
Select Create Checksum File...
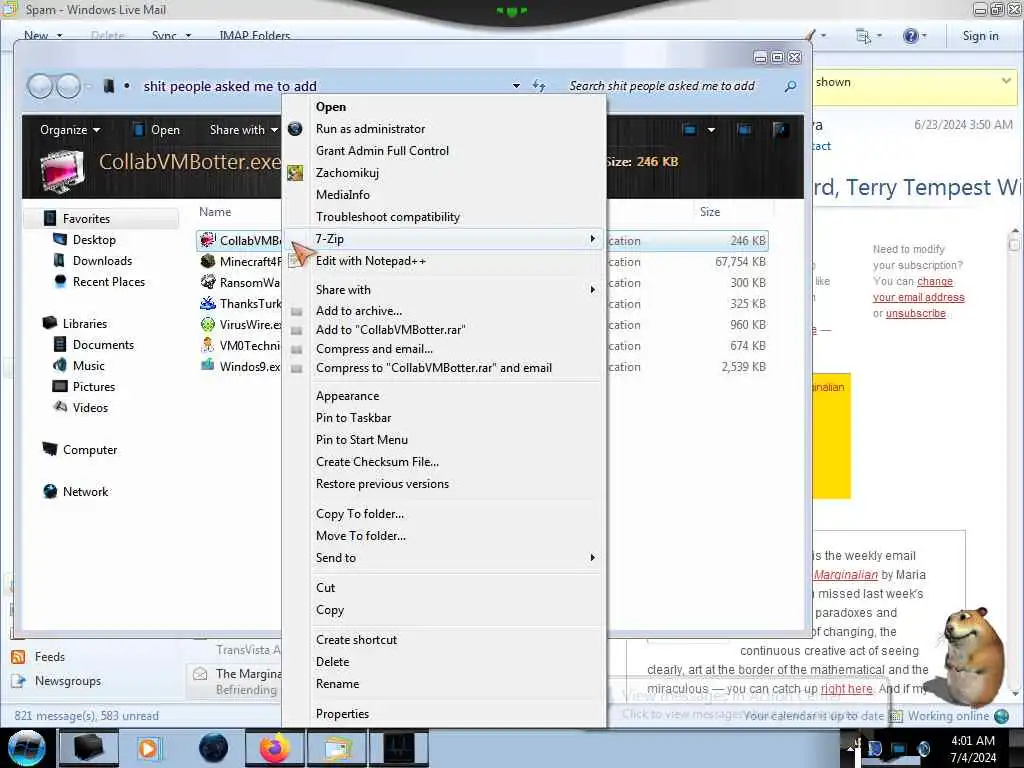tap(377, 462)
